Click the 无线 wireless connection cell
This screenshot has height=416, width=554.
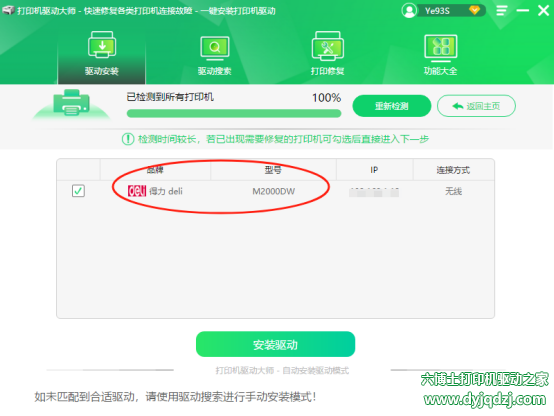(x=453, y=191)
